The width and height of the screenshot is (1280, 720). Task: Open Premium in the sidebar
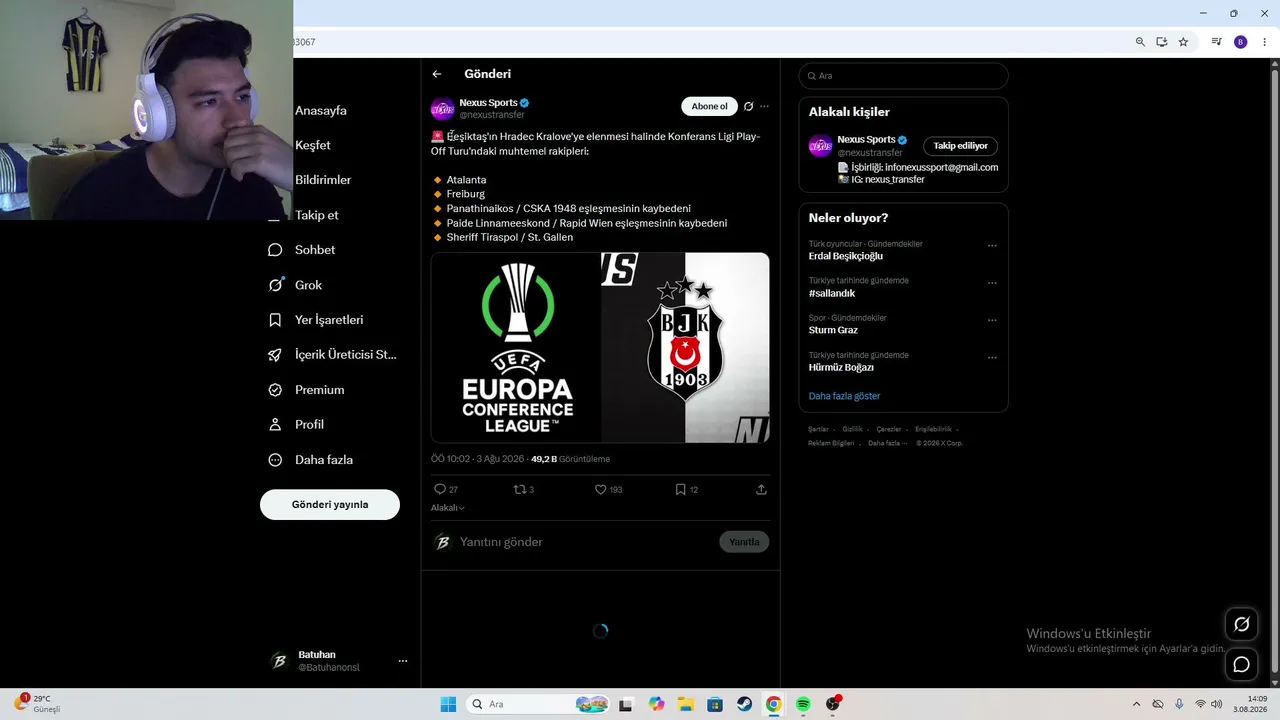pos(306,390)
